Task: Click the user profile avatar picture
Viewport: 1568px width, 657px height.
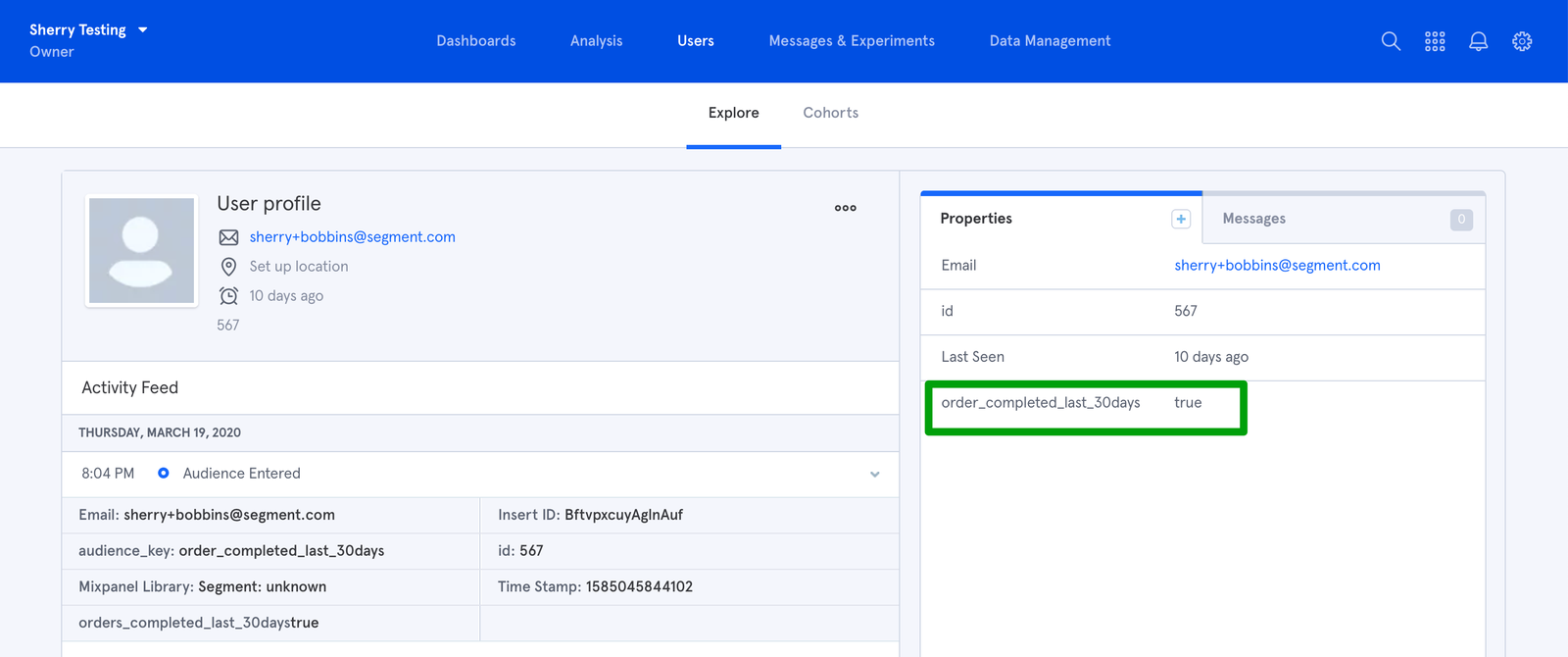Action: 142,251
